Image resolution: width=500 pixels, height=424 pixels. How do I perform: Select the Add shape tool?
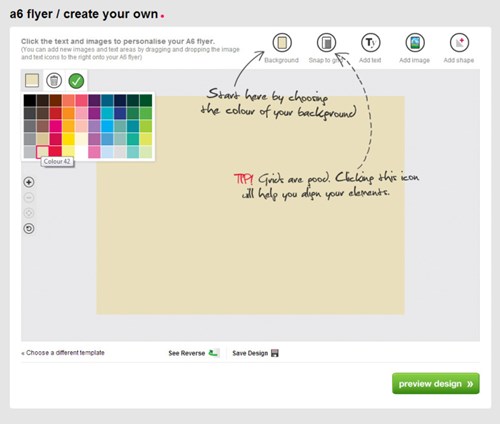(459, 43)
